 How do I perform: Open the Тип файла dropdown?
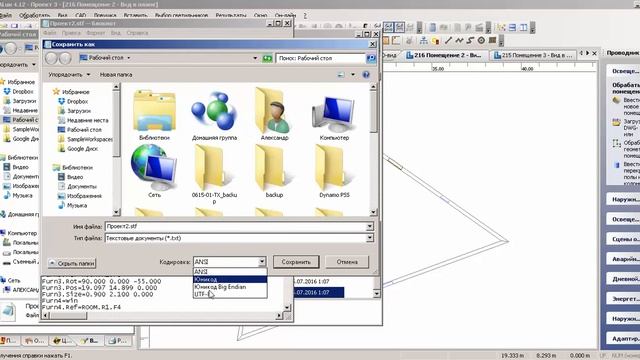pos(369,238)
